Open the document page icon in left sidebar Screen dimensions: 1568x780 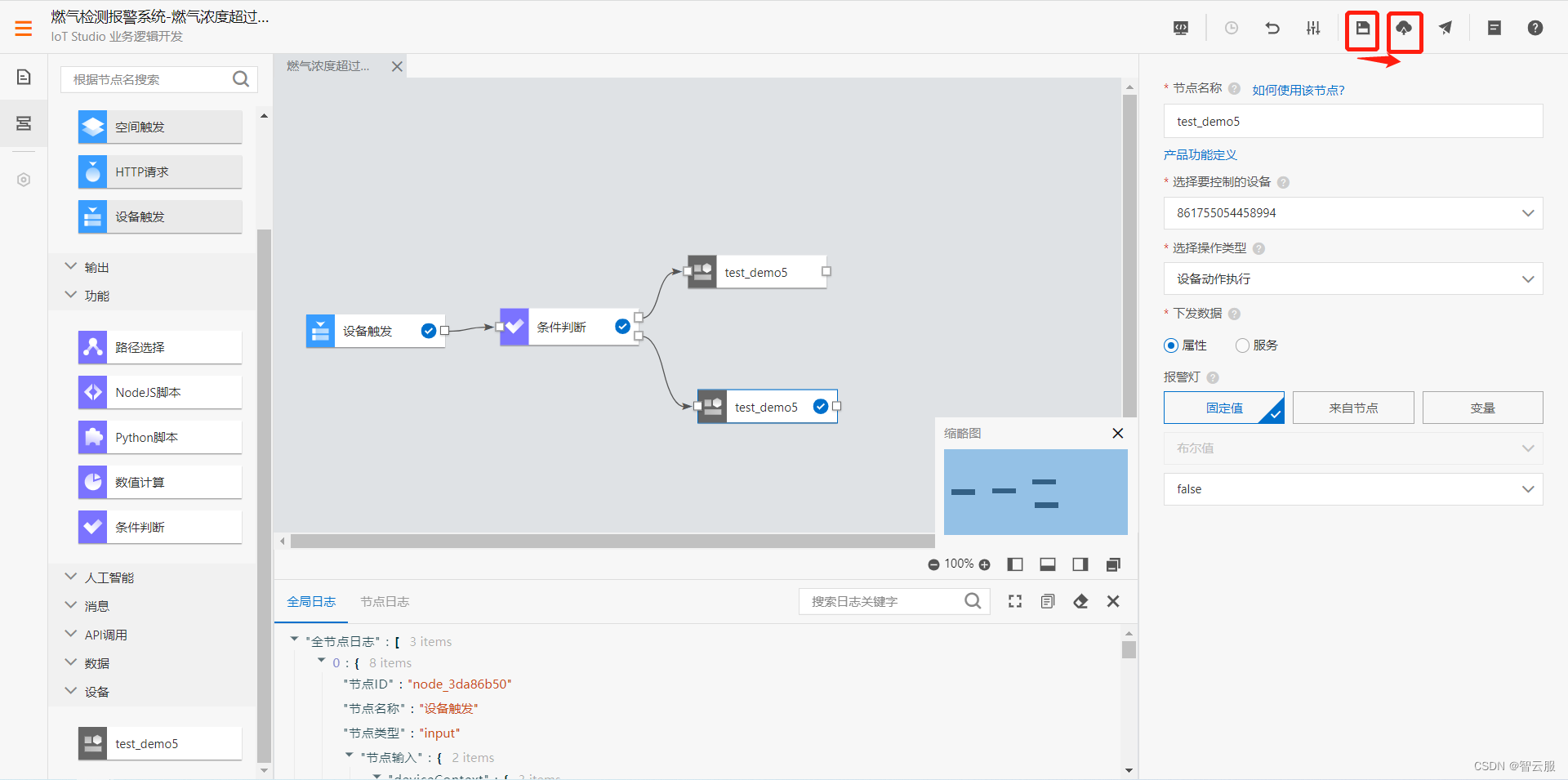[24, 77]
